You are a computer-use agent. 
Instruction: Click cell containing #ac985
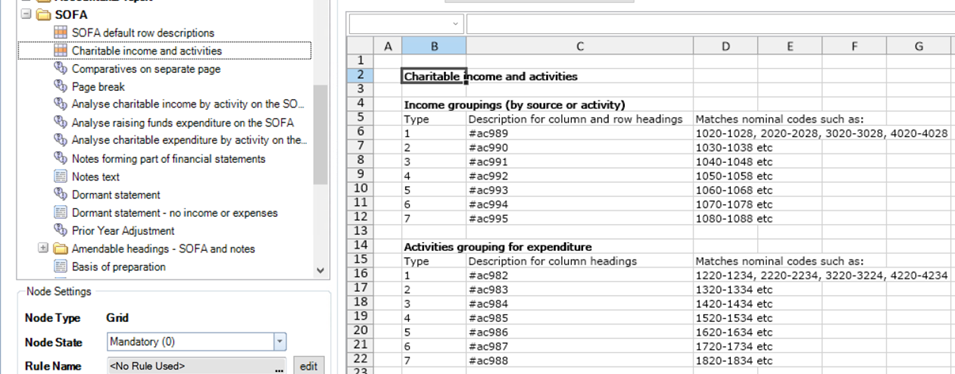tap(580, 318)
